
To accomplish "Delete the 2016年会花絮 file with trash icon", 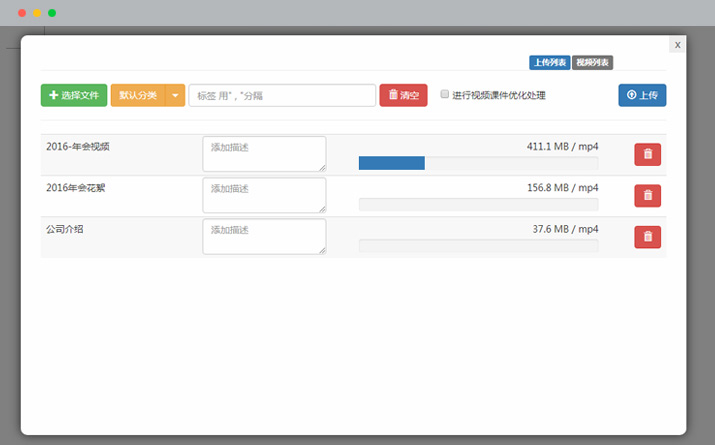I will coord(647,196).
